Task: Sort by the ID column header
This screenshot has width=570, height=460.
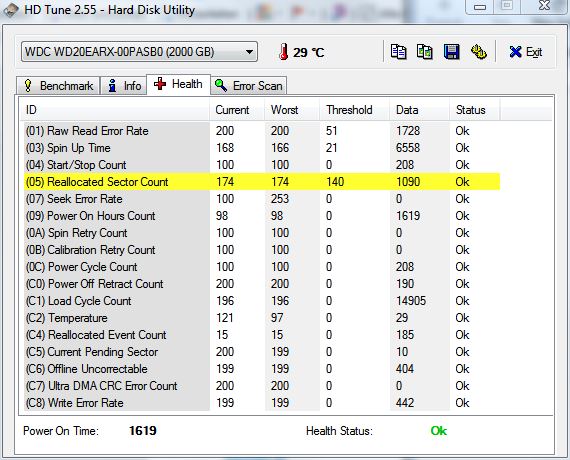Action: [115, 110]
